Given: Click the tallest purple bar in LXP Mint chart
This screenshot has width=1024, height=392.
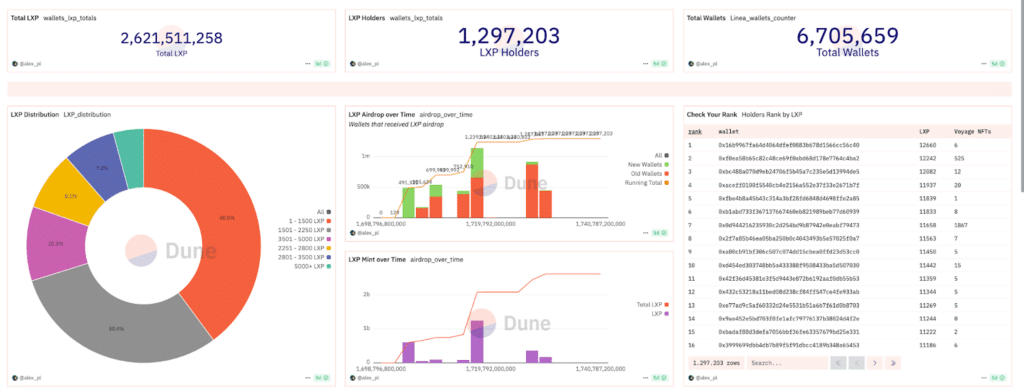Looking at the screenshot, I should pos(477,341).
